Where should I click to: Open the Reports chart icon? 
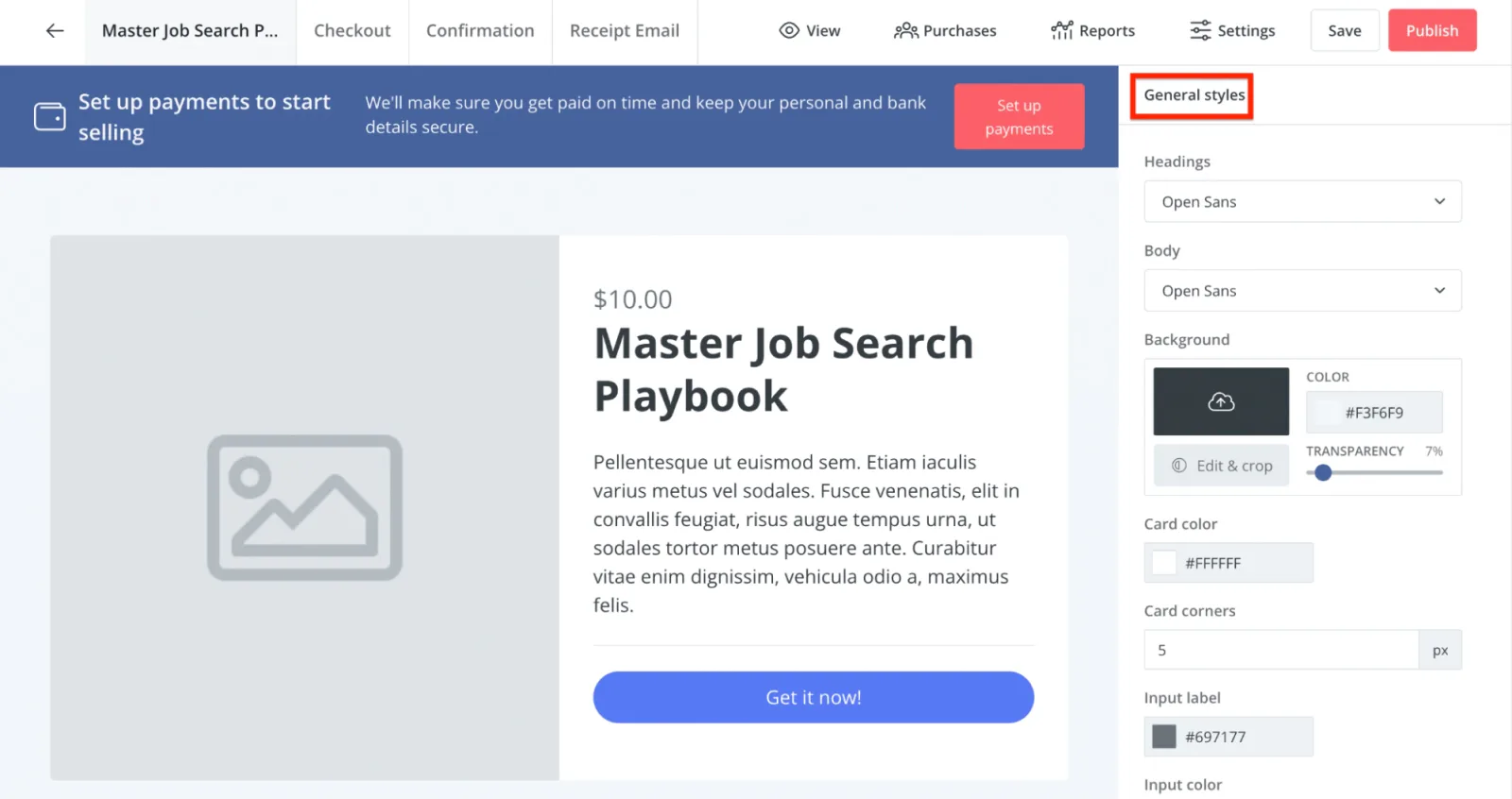click(1061, 31)
